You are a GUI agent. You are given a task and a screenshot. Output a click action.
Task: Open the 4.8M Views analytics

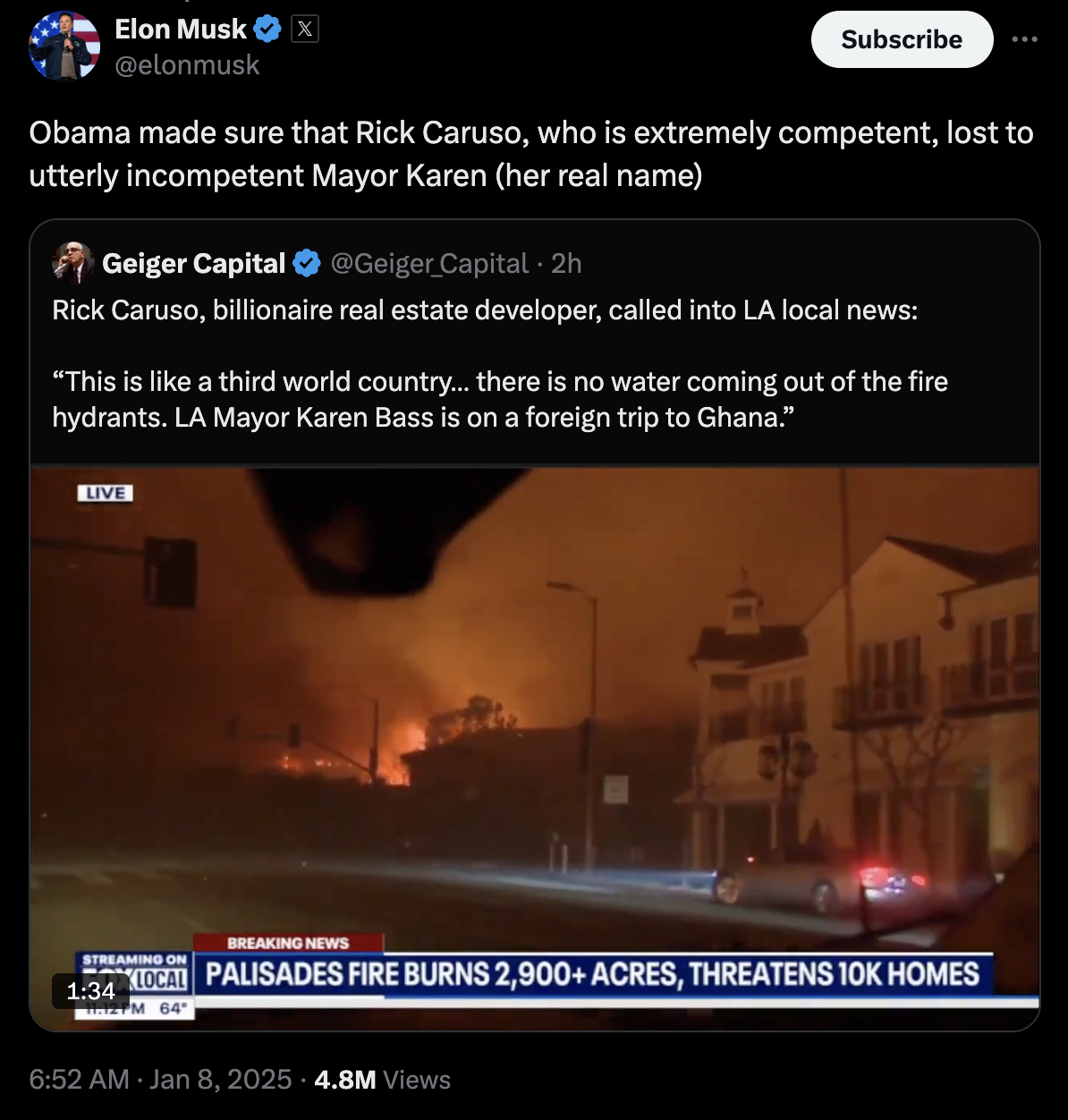[x=382, y=1080]
